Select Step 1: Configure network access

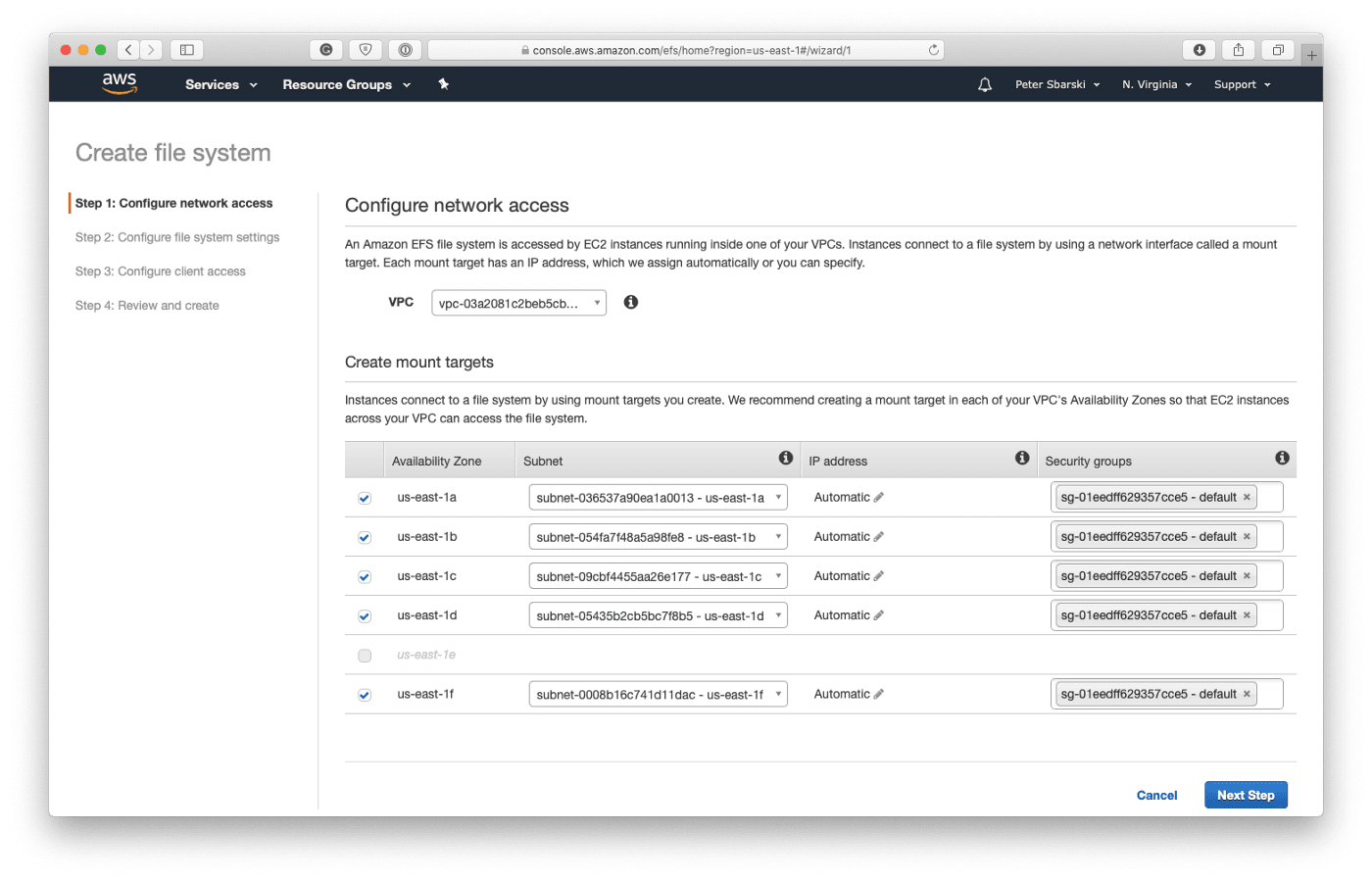(x=174, y=203)
